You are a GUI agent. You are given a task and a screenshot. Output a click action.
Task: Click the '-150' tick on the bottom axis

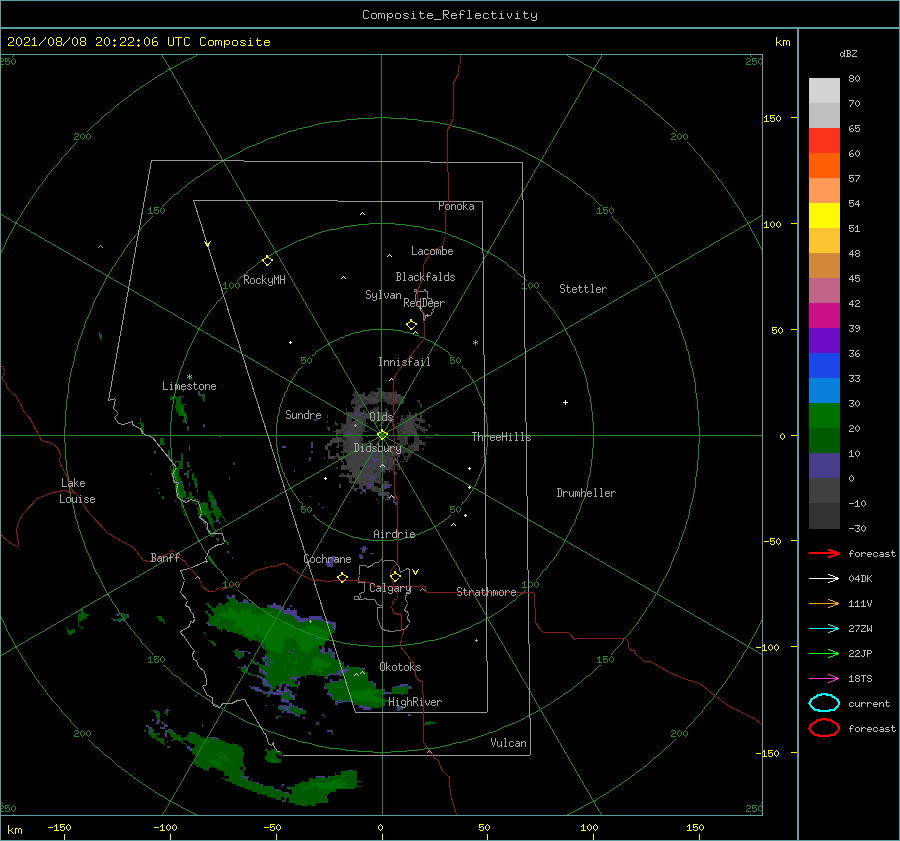[x=59, y=827]
